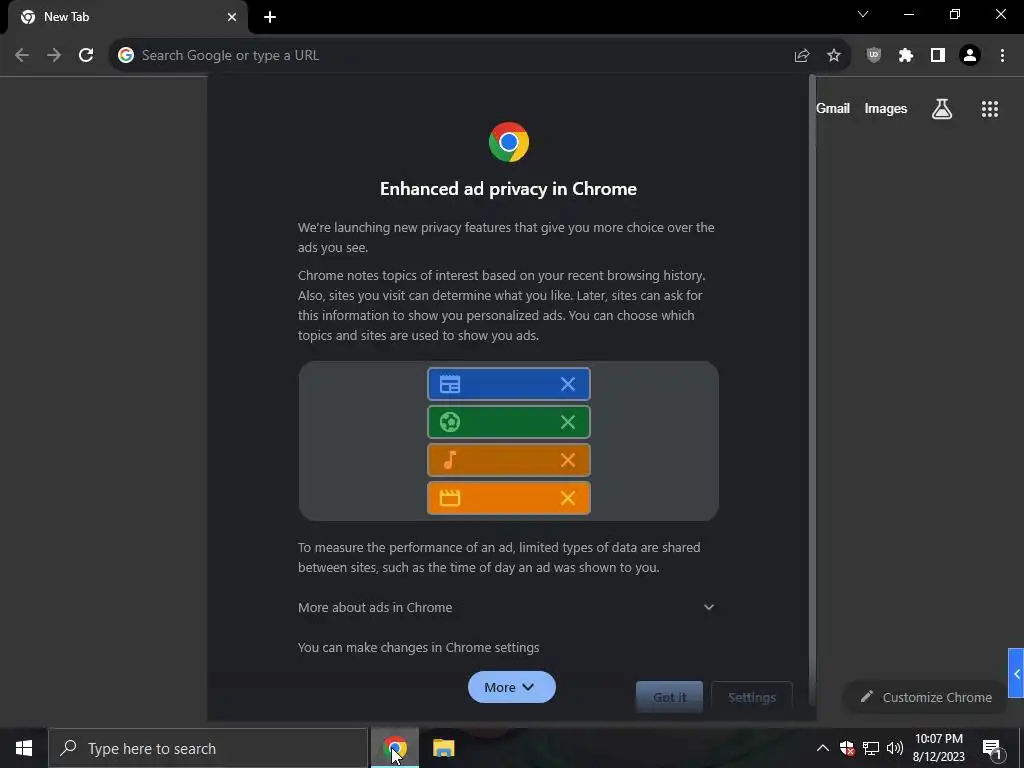Open File Explorer from taskbar
The width and height of the screenshot is (1024, 768).
(x=443, y=748)
